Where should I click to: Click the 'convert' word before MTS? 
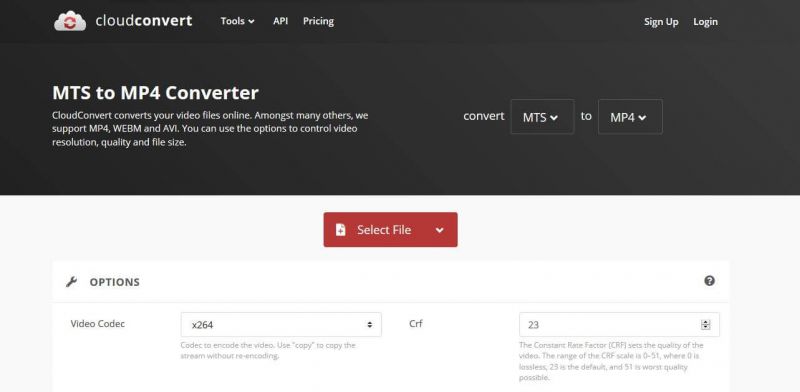(x=484, y=116)
